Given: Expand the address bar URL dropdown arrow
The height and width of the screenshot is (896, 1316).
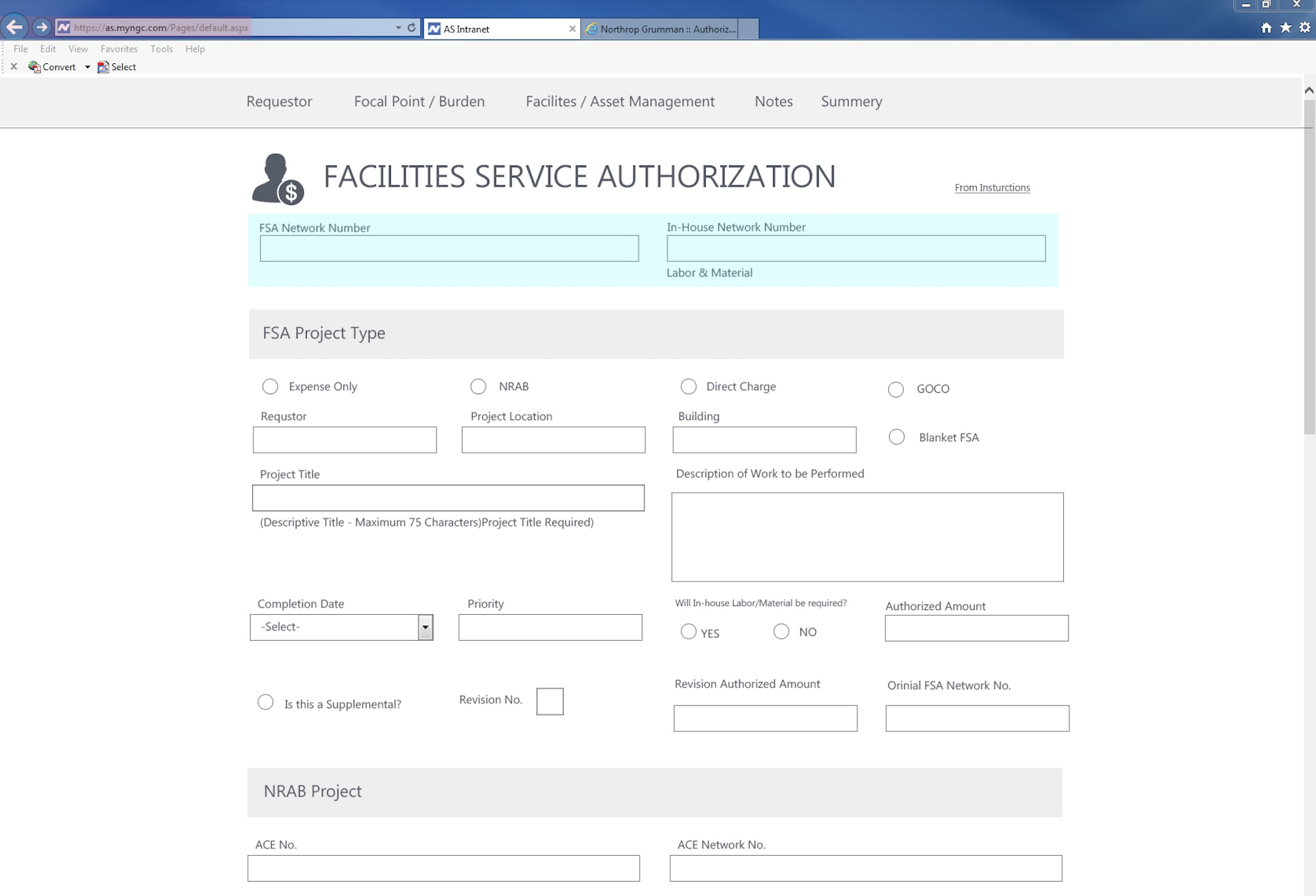Looking at the screenshot, I should pyautogui.click(x=398, y=28).
